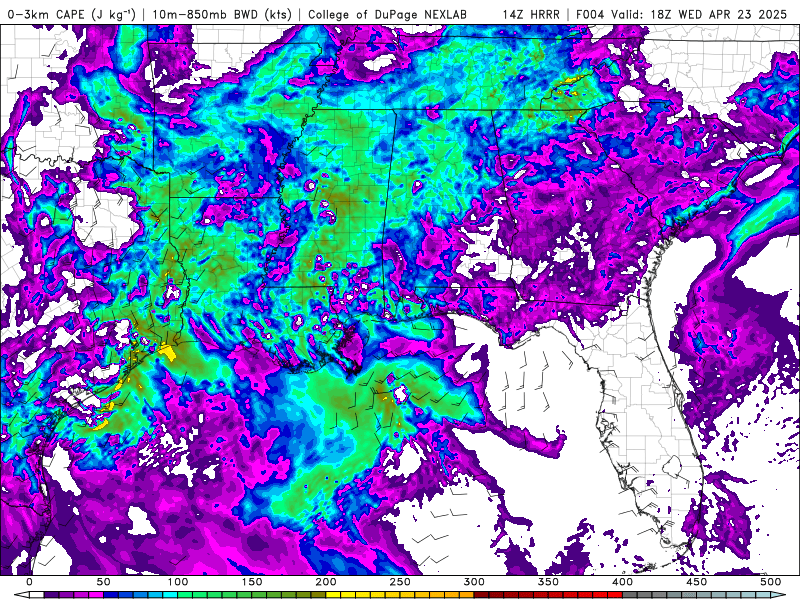This screenshot has width=800, height=600.
Task: Click the colorbar label "0"
Action: coord(29,582)
